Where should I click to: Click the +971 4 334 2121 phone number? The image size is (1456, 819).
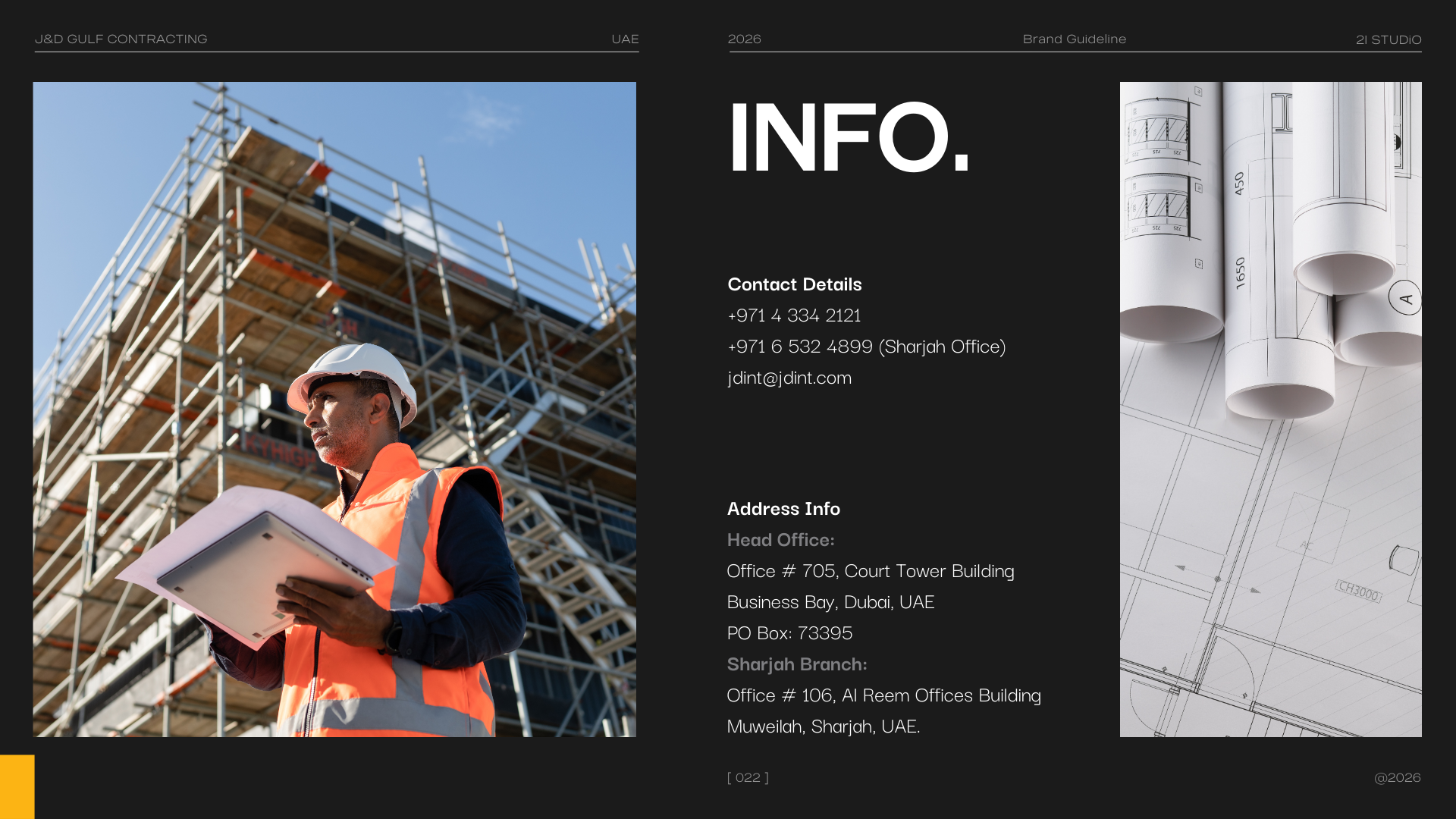click(x=793, y=315)
